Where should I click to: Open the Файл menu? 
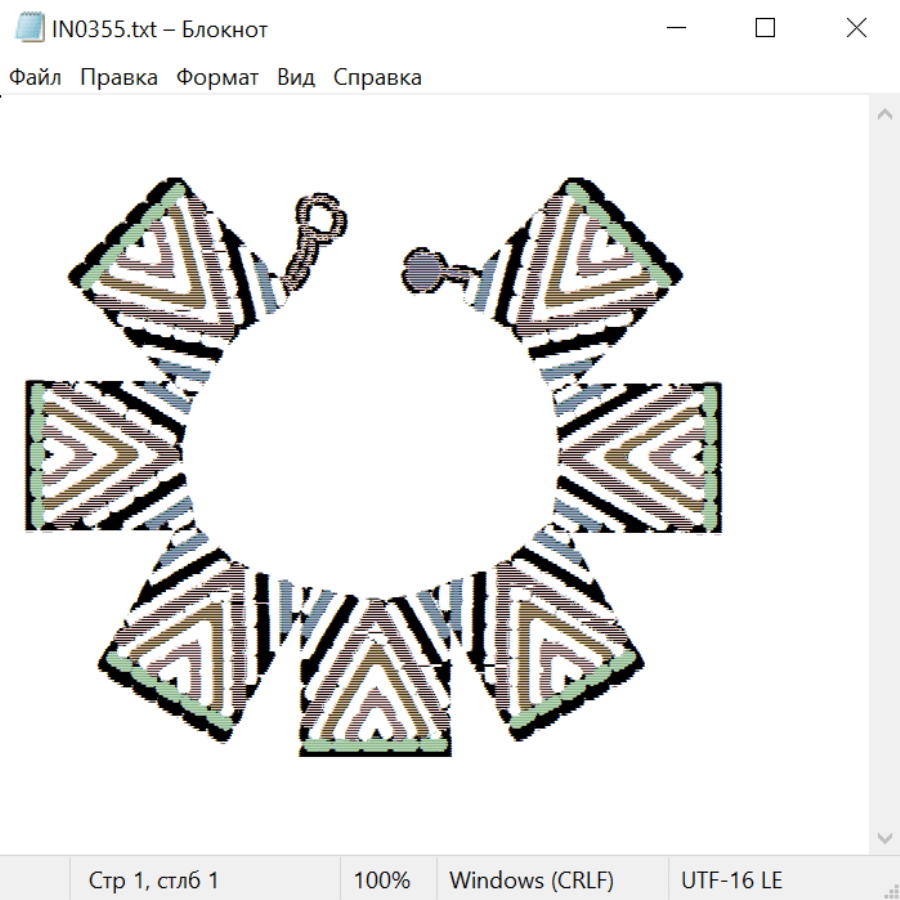coord(35,78)
